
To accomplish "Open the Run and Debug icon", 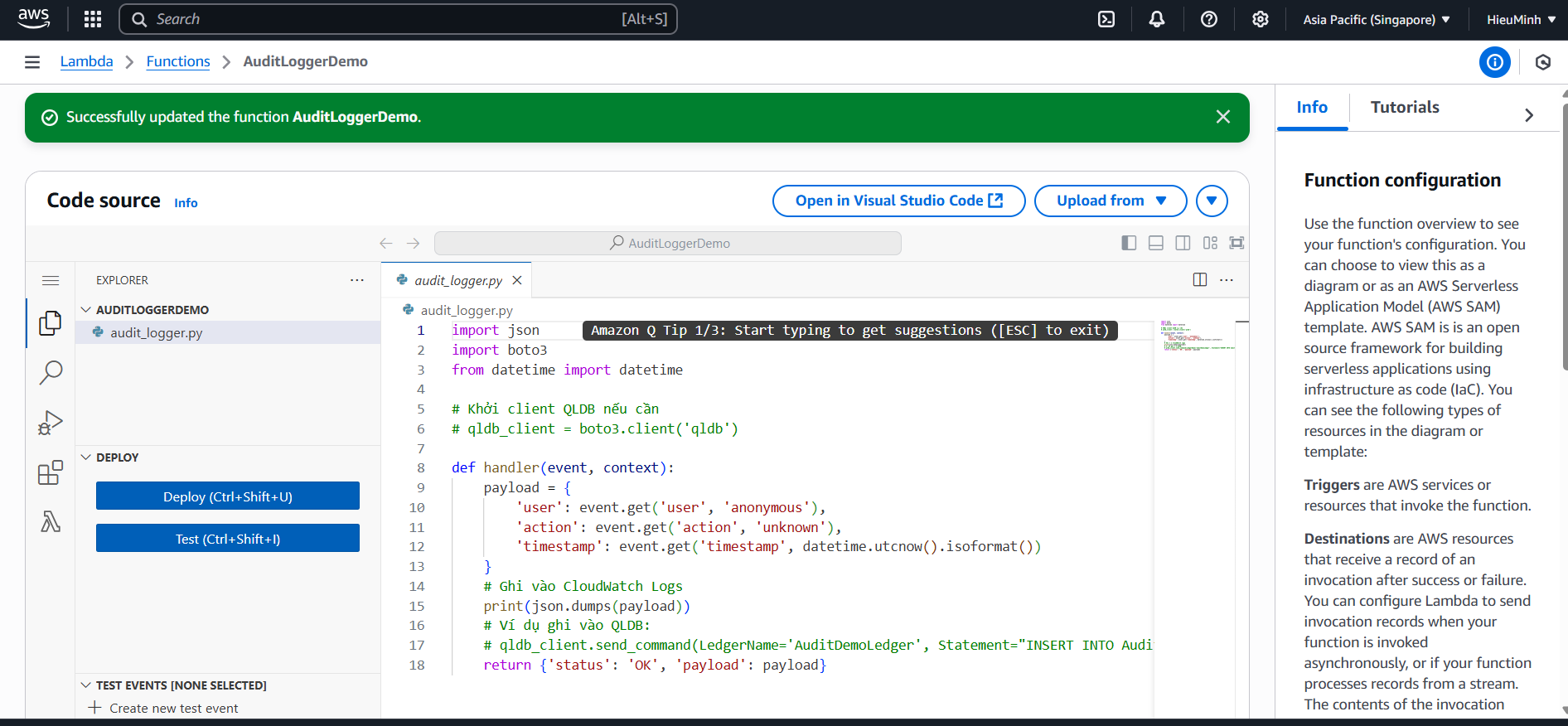I will (51, 423).
